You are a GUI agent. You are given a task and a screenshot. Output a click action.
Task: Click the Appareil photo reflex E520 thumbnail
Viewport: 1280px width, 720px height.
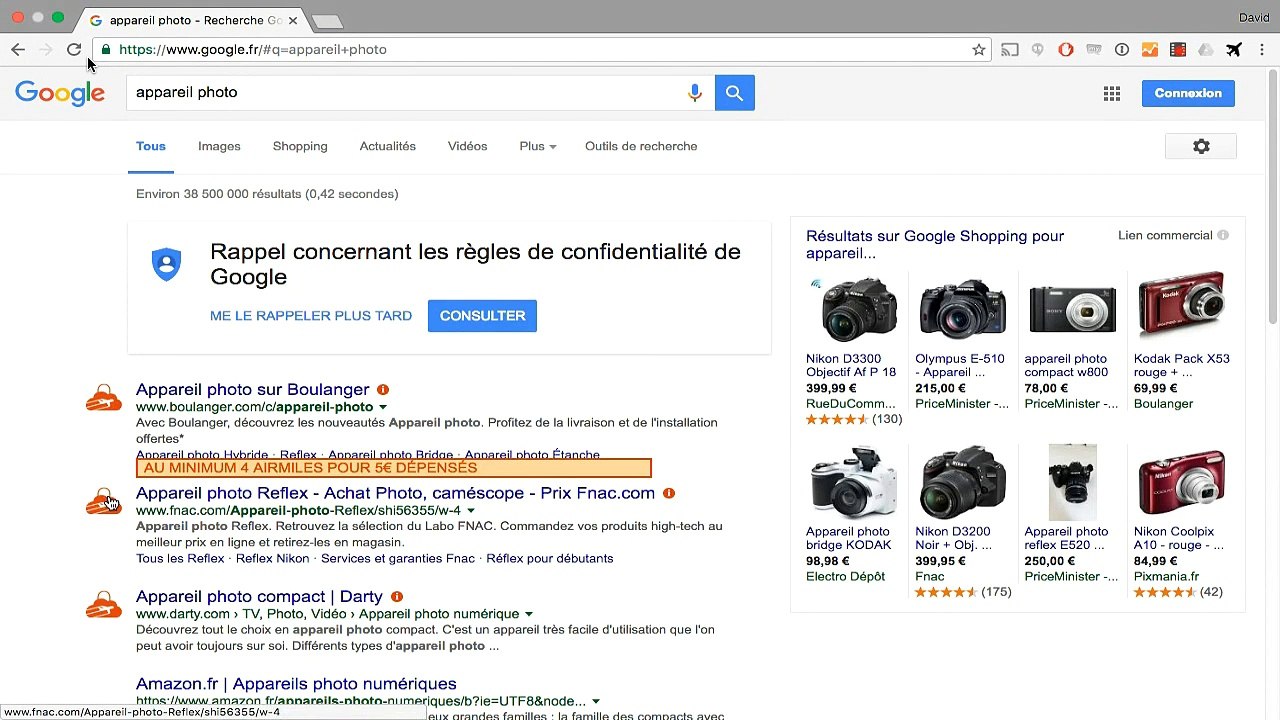click(x=1072, y=482)
